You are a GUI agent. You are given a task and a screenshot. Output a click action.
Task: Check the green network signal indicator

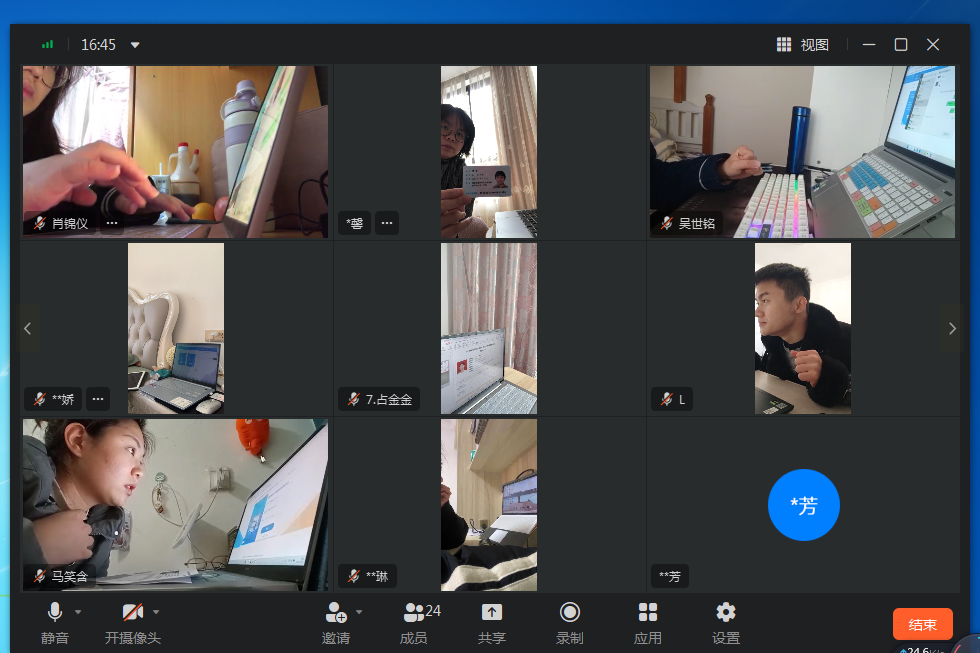click(47, 45)
